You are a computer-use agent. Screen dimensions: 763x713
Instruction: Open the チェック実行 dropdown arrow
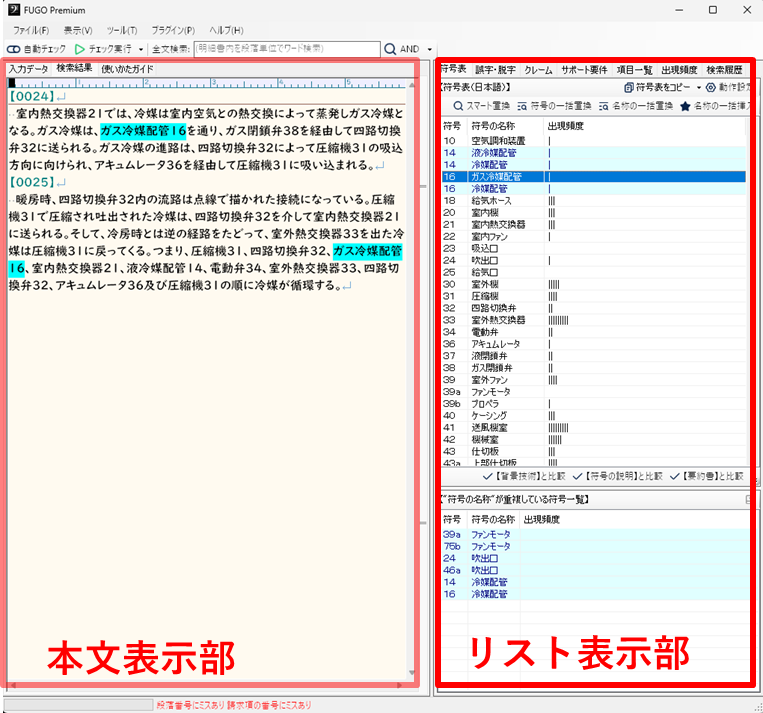(142, 49)
